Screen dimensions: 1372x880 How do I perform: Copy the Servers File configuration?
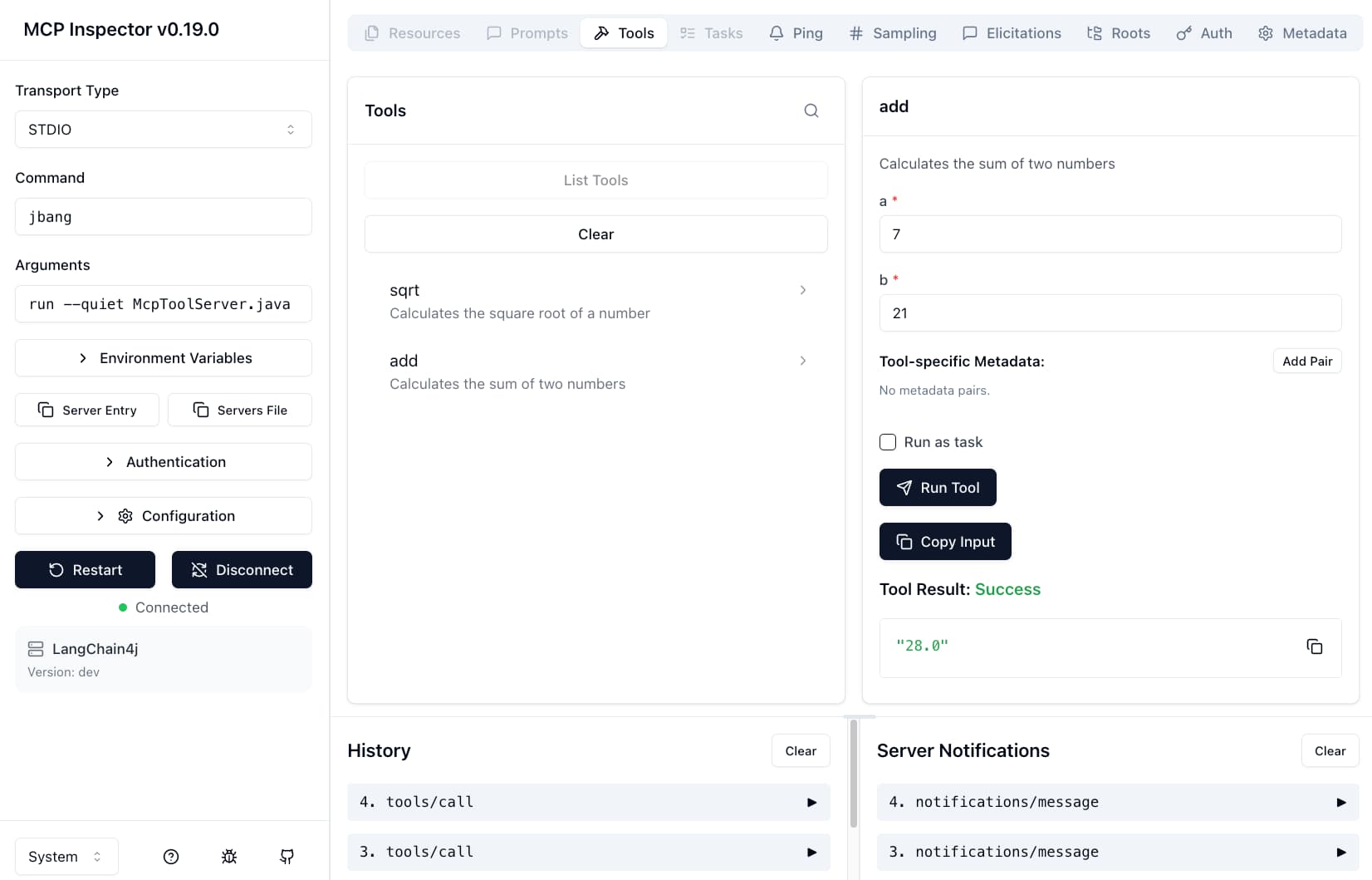click(240, 410)
